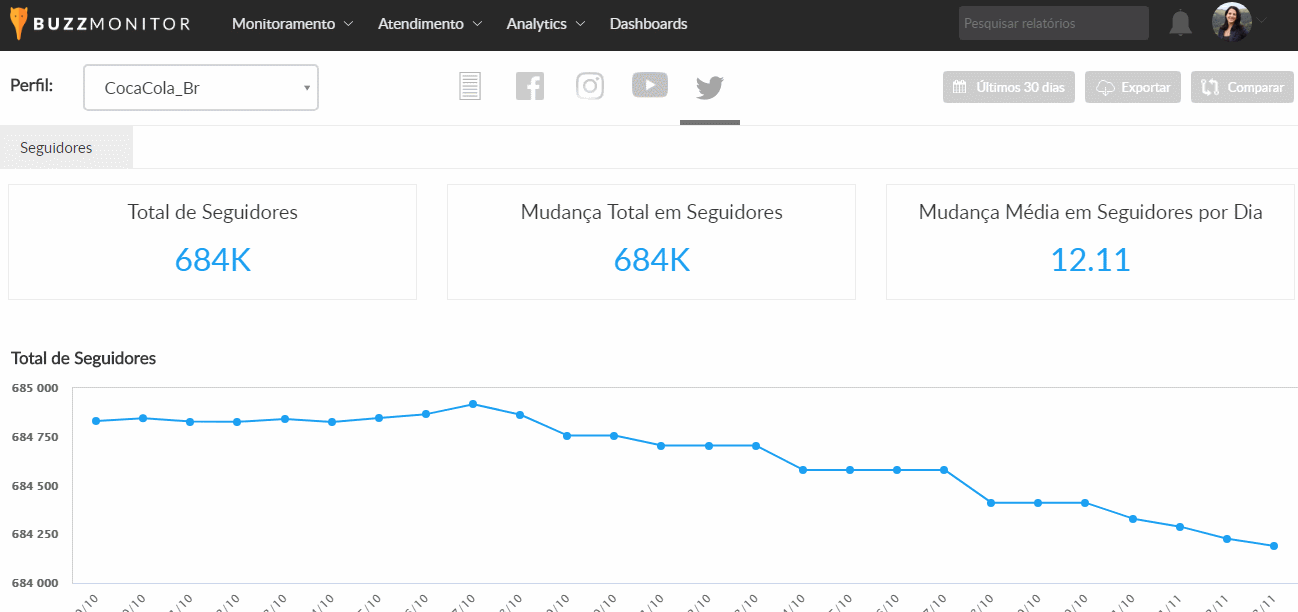Go to Dashboards in top navigation
1298x612 pixels.
click(x=648, y=24)
